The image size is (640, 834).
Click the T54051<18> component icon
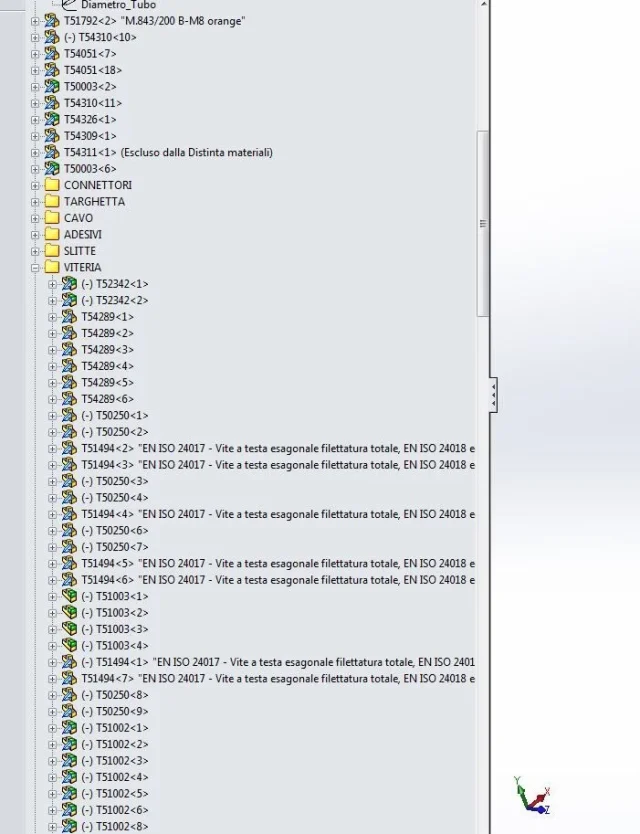tap(52, 70)
